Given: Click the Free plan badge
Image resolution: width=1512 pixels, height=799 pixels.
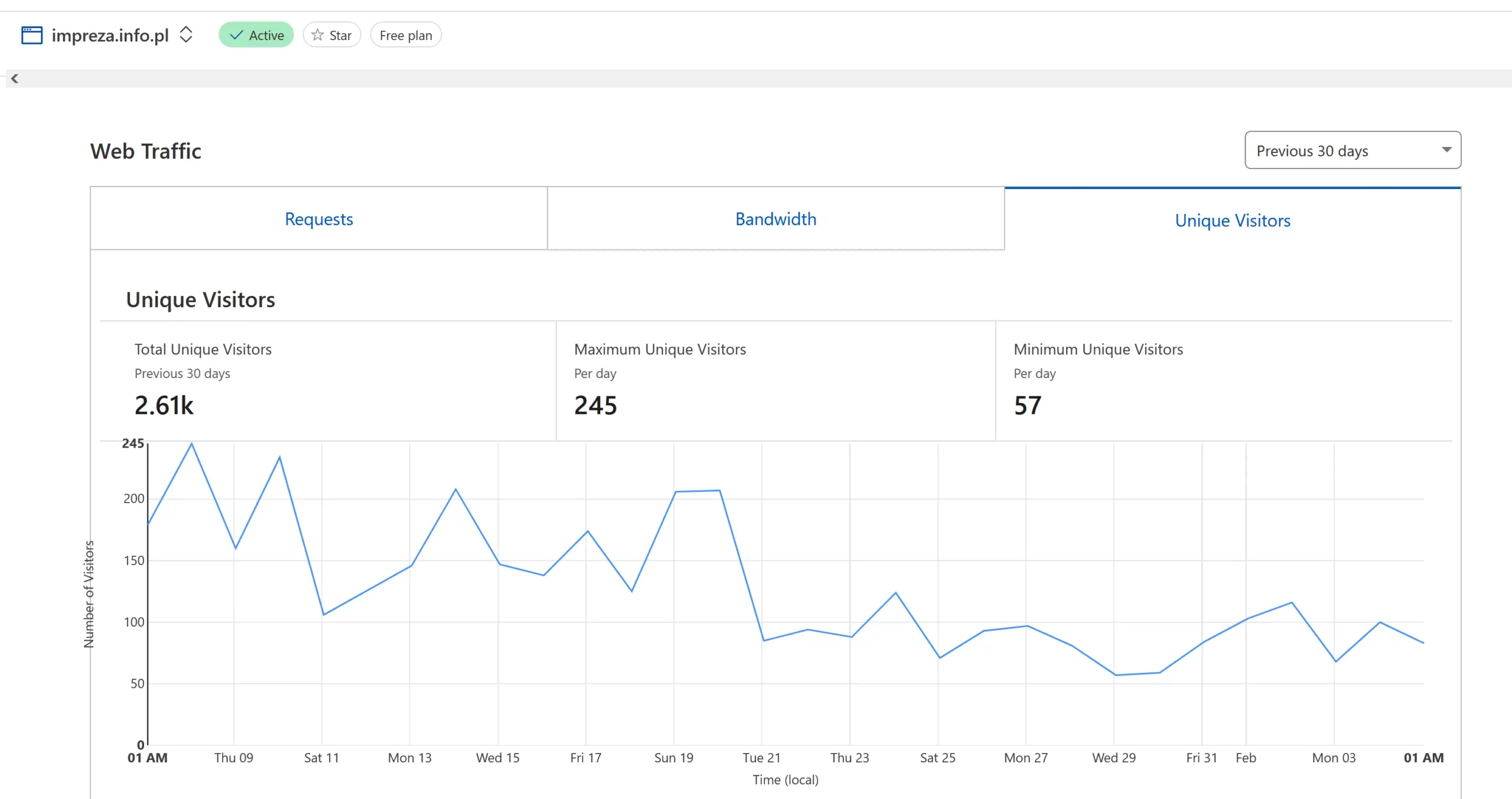Looking at the screenshot, I should click(x=406, y=35).
